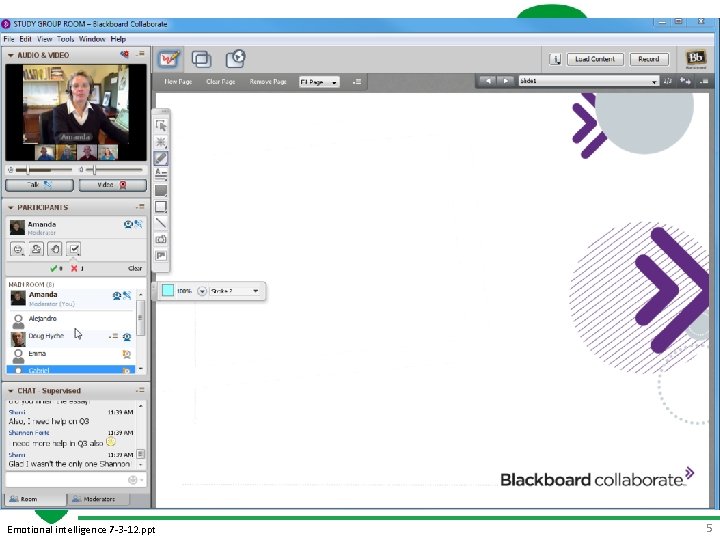Go to next page arrow
This screenshot has width=720, height=540.
506,81
